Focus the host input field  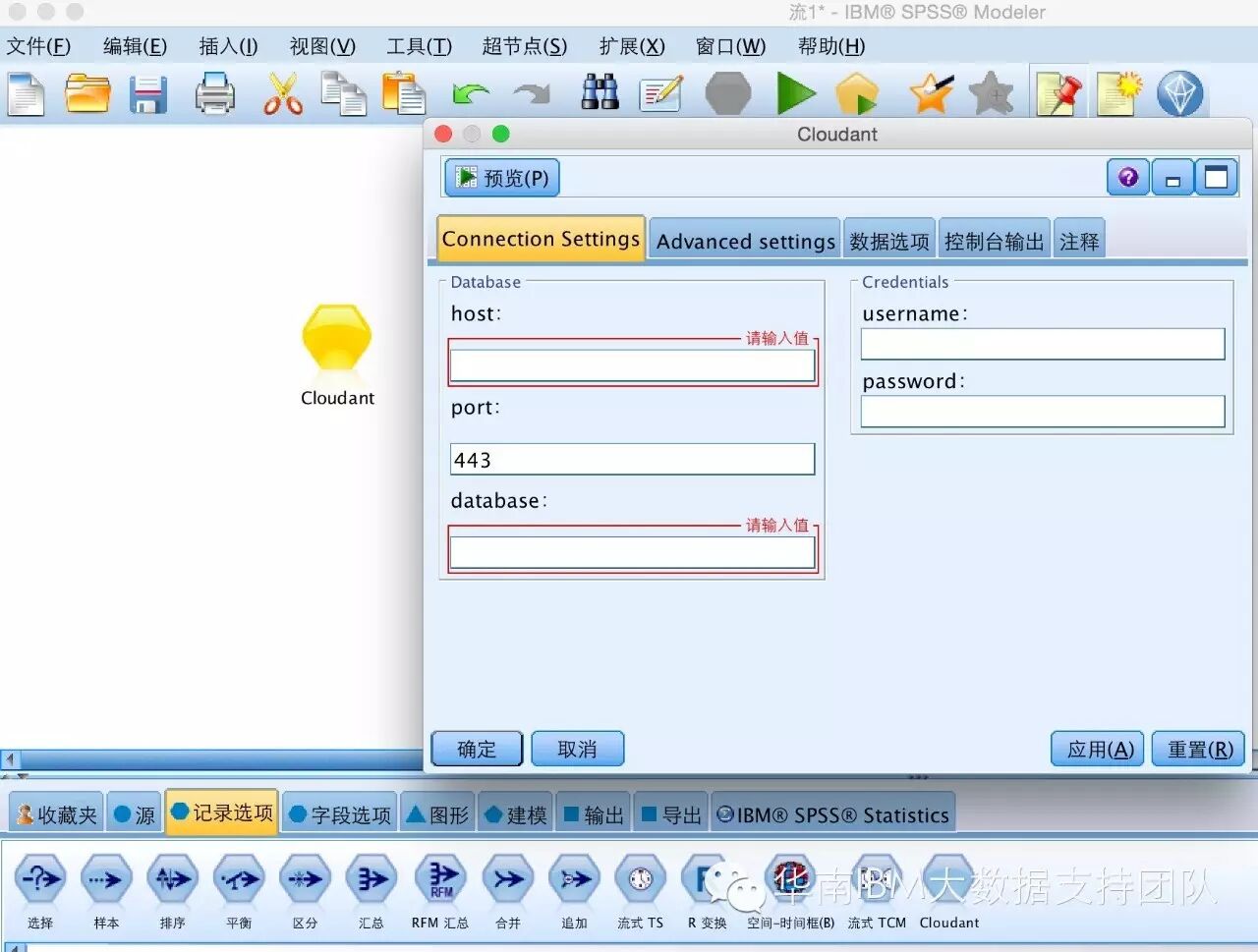(632, 365)
